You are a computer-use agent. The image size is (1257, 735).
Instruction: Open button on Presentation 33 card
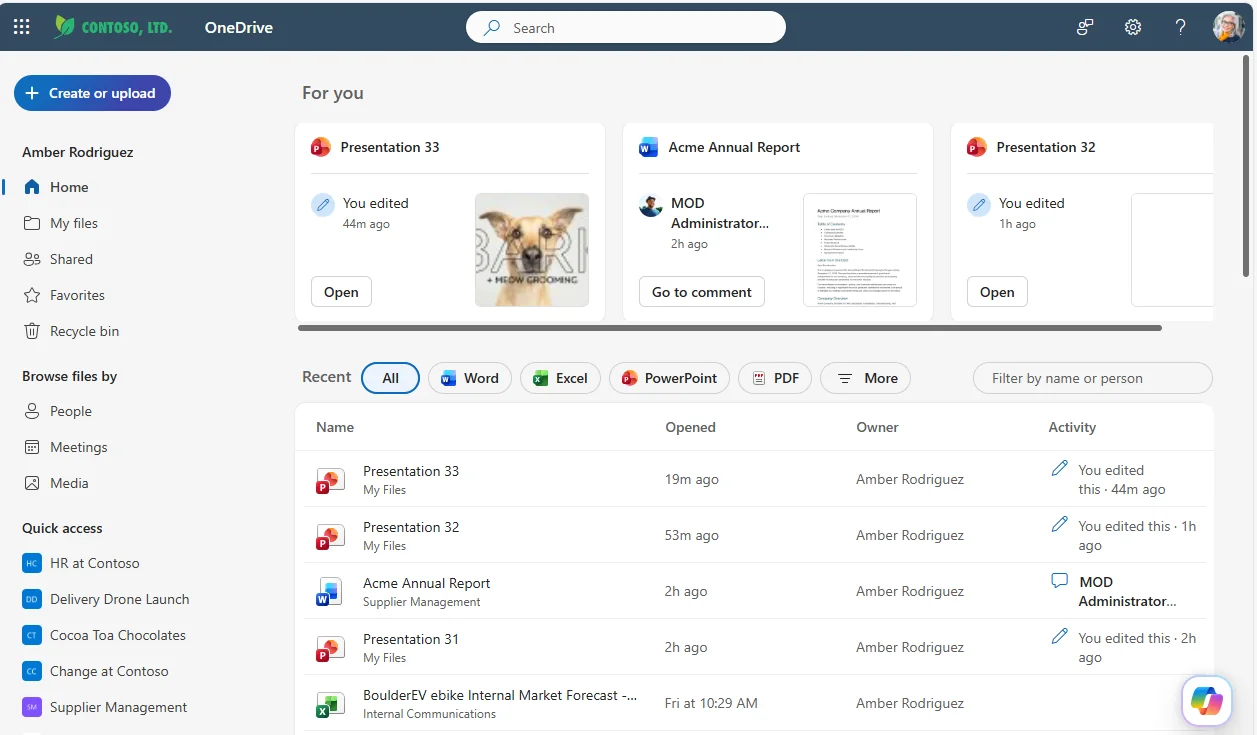(x=341, y=292)
